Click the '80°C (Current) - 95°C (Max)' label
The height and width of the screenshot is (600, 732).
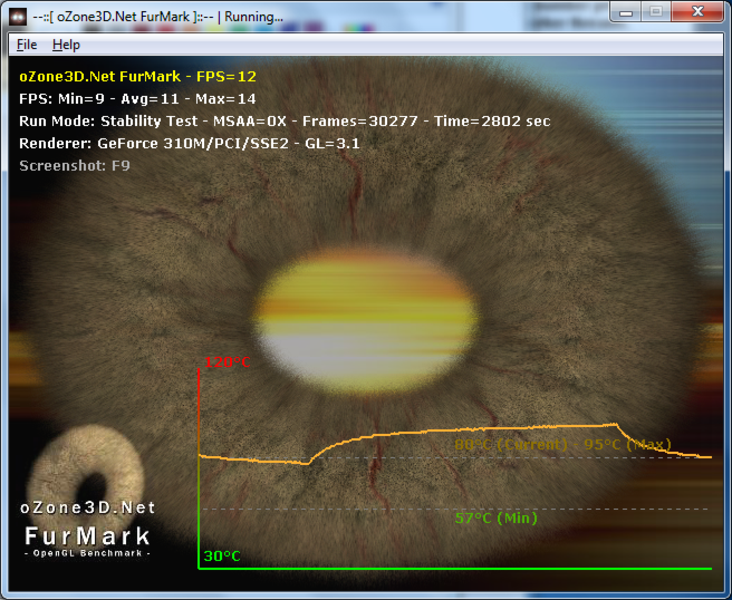click(x=563, y=444)
